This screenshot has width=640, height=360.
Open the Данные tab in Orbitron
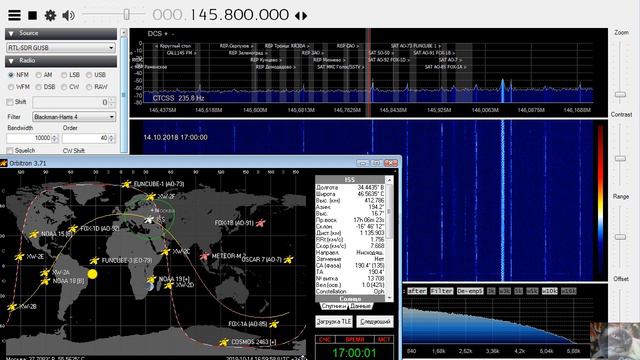point(360,306)
